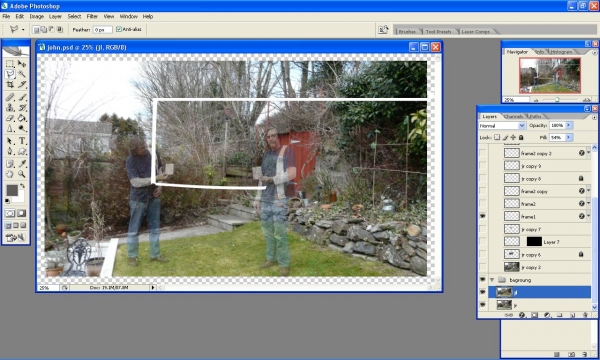Select the jr copy 2 layer
The width and height of the screenshot is (600, 360).
click(x=540, y=267)
